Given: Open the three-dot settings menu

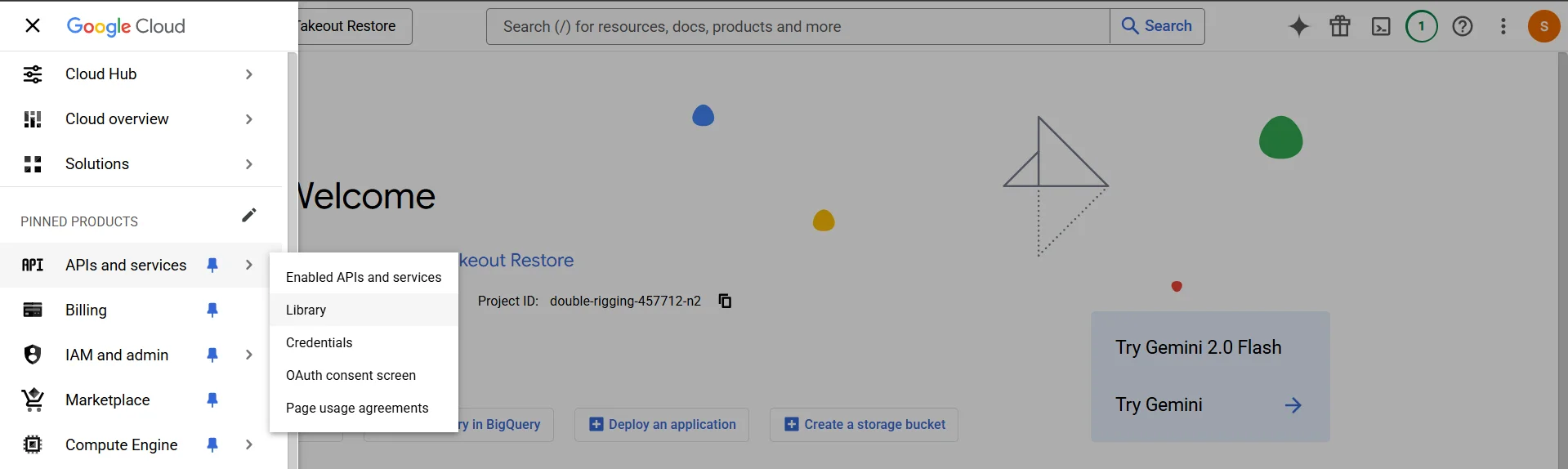Looking at the screenshot, I should 1503,26.
